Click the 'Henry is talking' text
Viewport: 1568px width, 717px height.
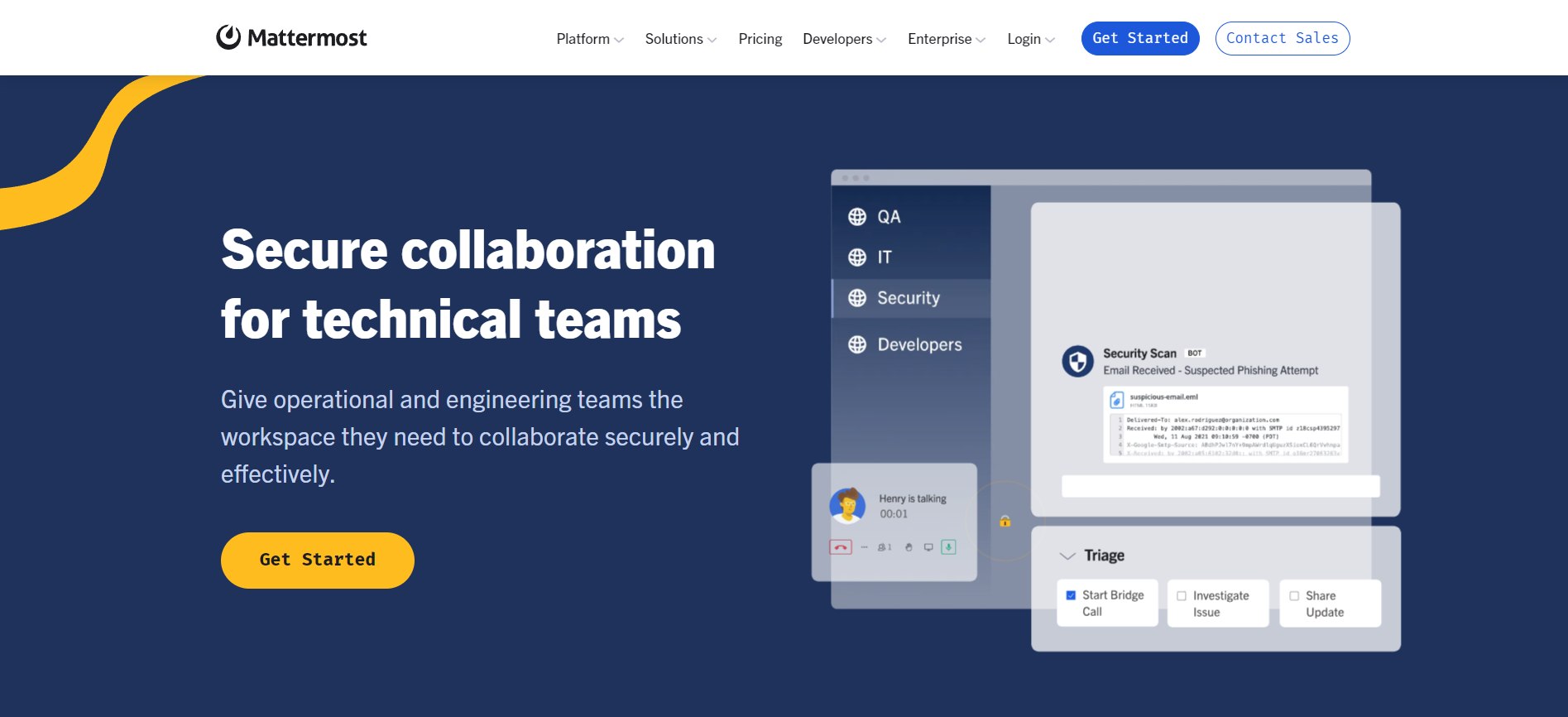tap(913, 498)
